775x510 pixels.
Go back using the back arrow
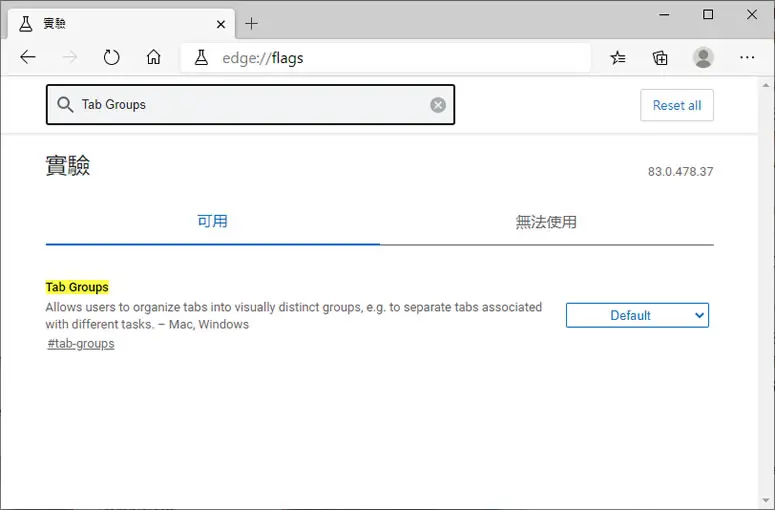28,57
